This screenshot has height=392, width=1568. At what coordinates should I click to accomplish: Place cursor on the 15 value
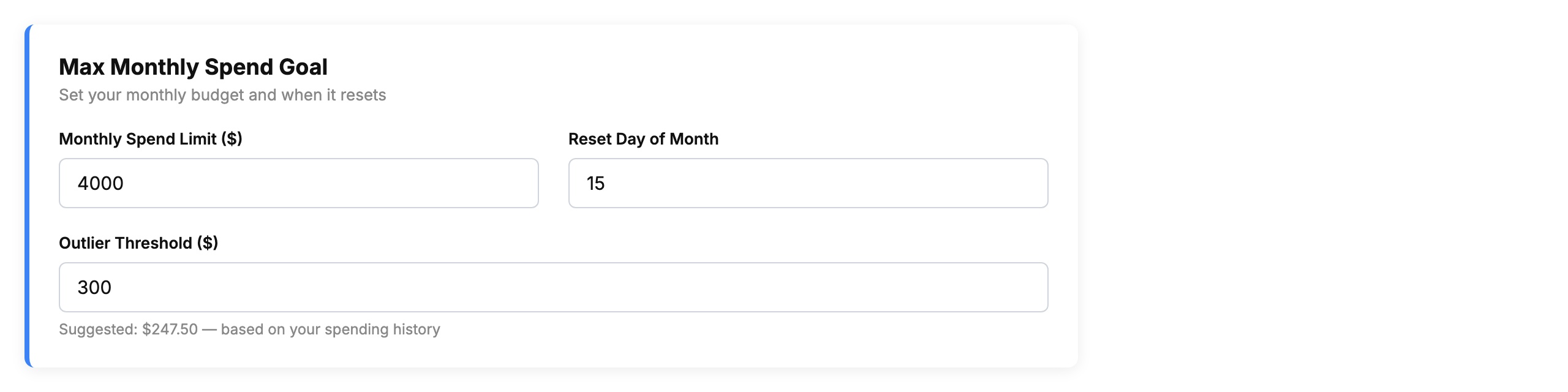(x=595, y=183)
